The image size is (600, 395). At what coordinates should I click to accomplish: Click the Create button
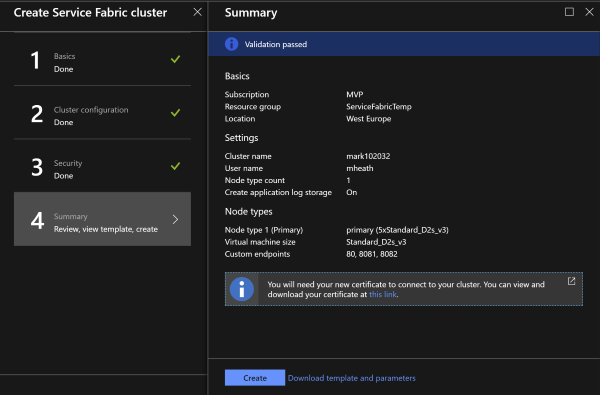pyautogui.click(x=255, y=378)
